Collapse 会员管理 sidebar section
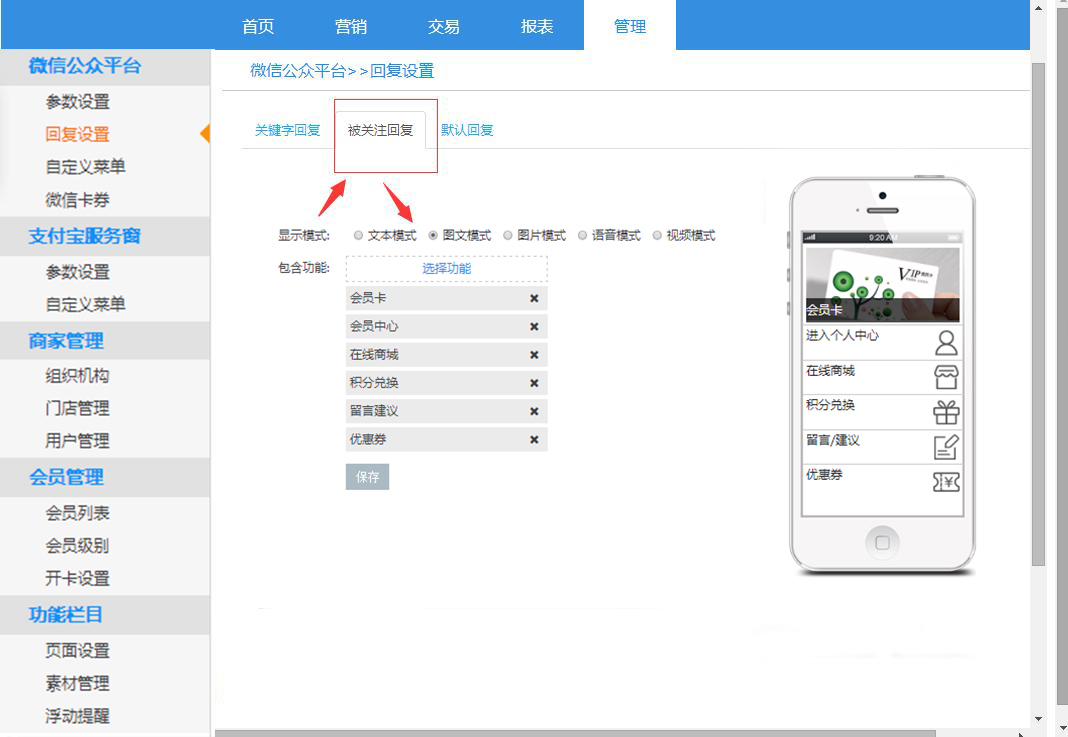 (105, 477)
